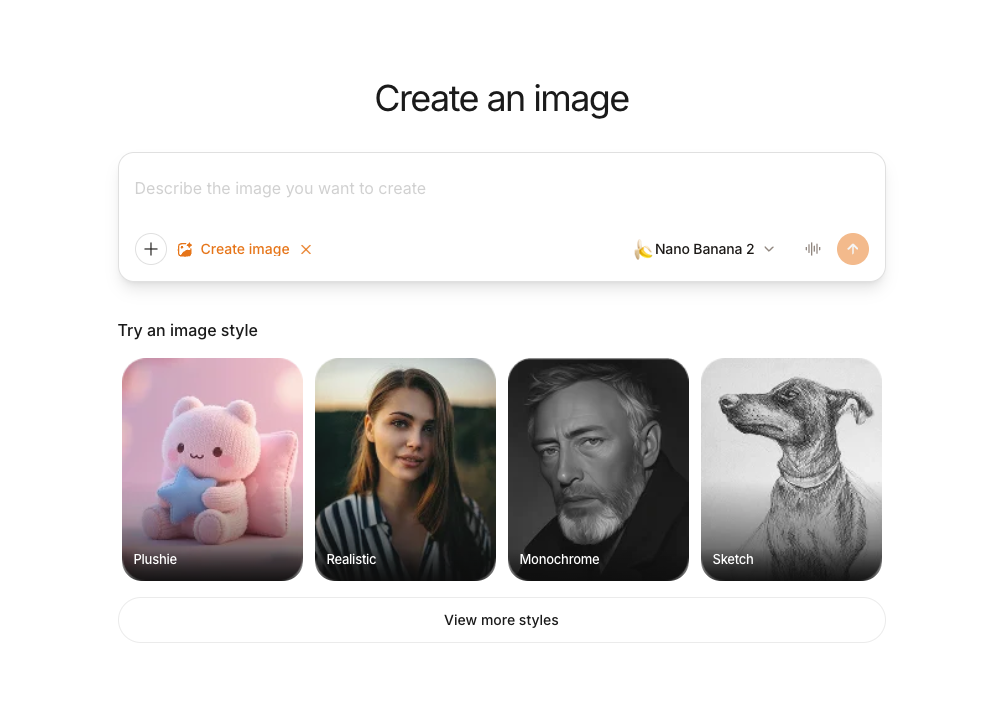Image resolution: width=992 pixels, height=712 pixels.
Task: Click the audio visualizer icon near submit
Action: pyautogui.click(x=812, y=249)
